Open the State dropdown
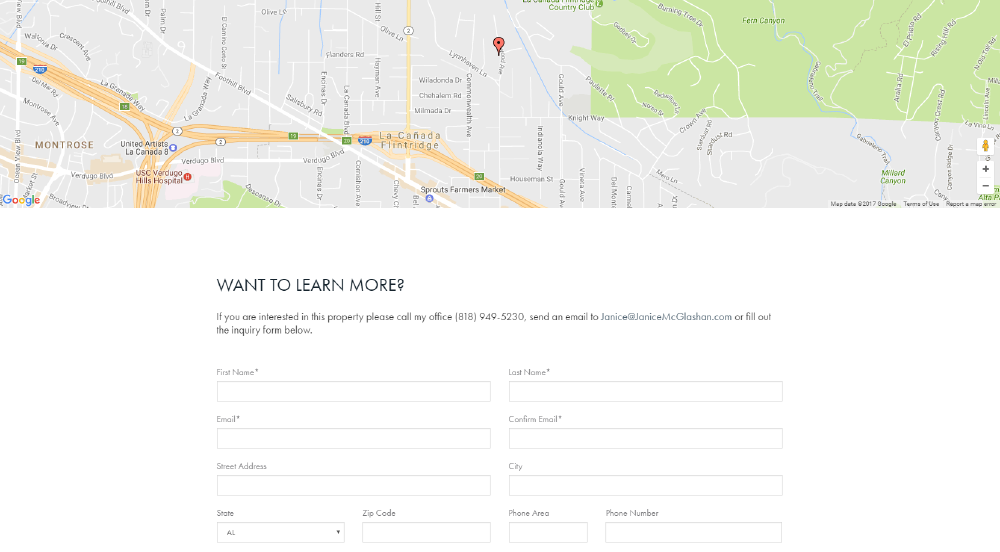Viewport: 1000px width, 552px height. pos(281,533)
